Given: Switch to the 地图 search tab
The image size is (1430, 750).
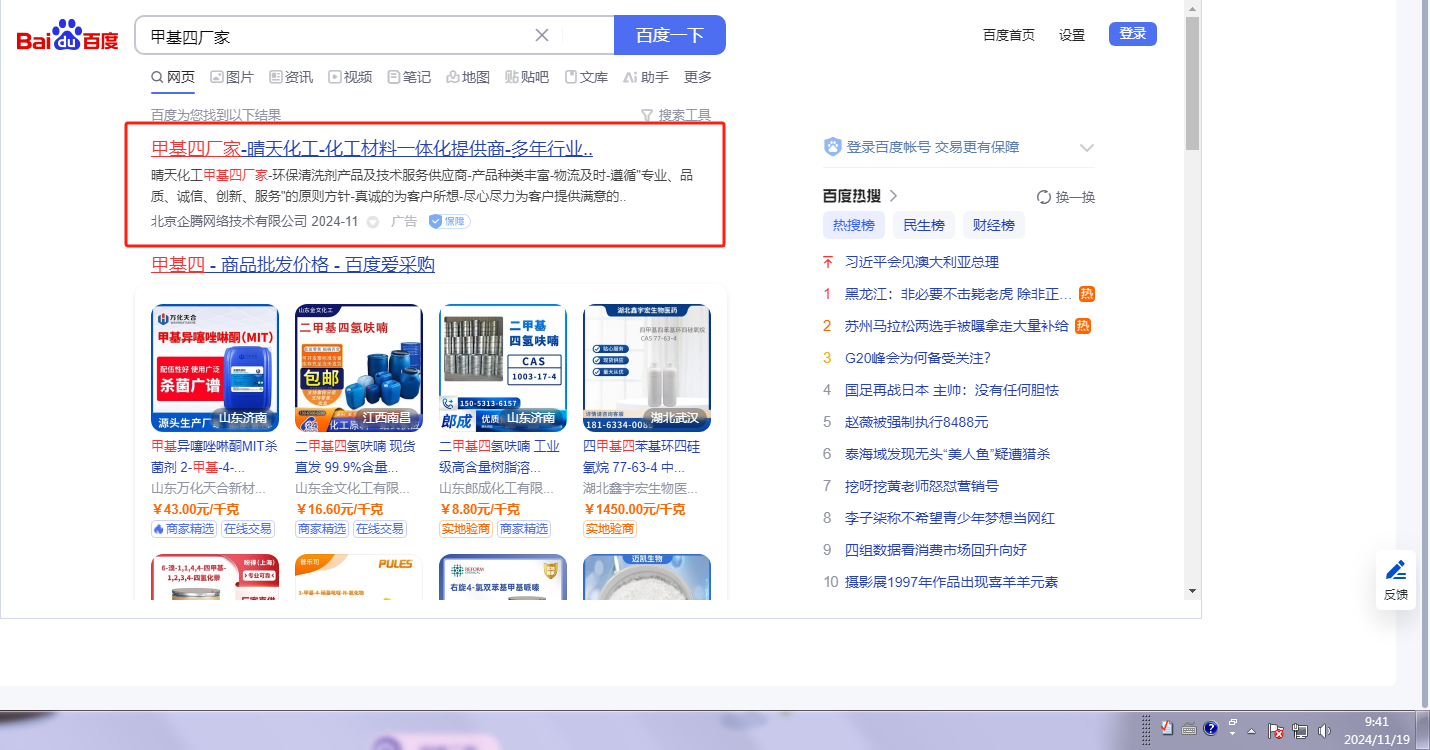Looking at the screenshot, I should point(468,77).
